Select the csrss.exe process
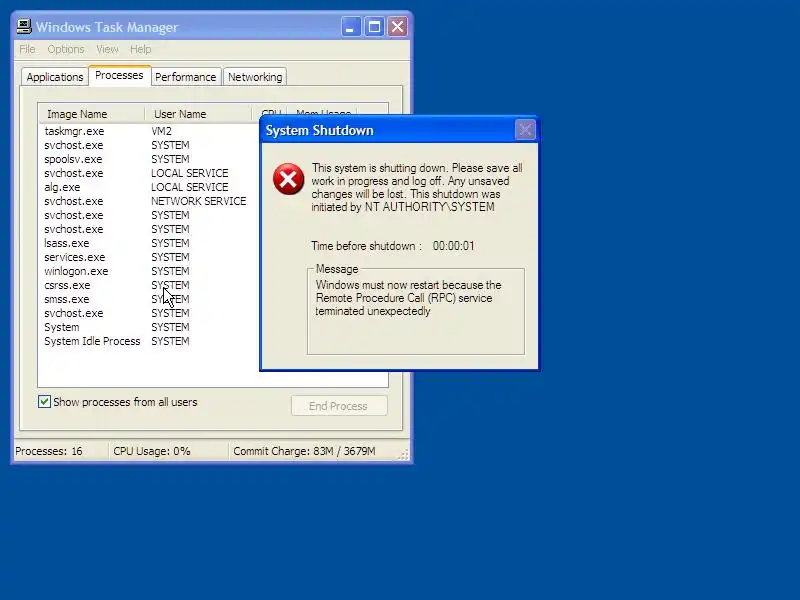Image resolution: width=800 pixels, height=600 pixels. click(x=151, y=285)
